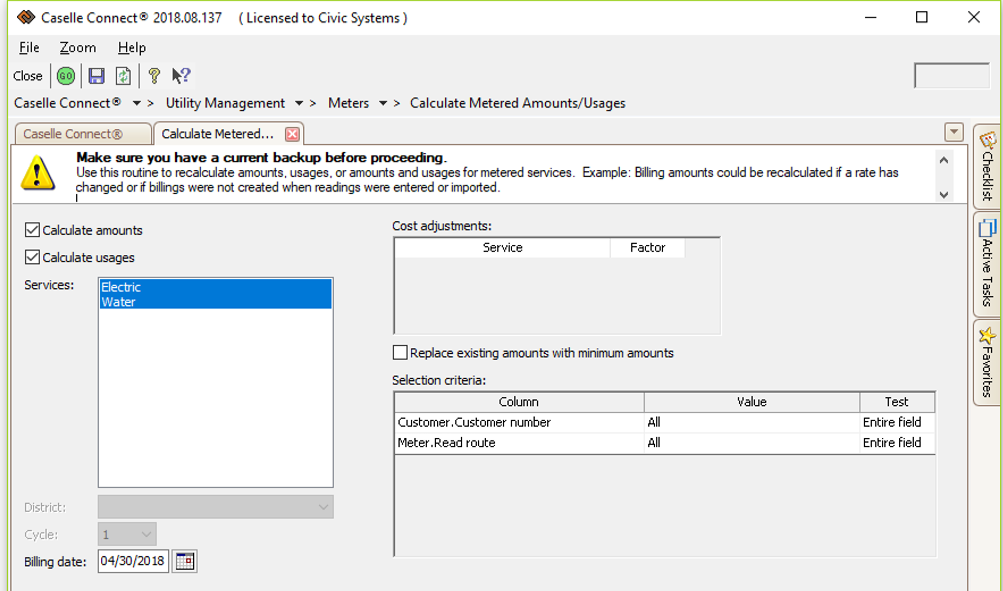This screenshot has height=591, width=1003.
Task: Click the Column header in Selection criteria
Action: pyautogui.click(x=519, y=402)
